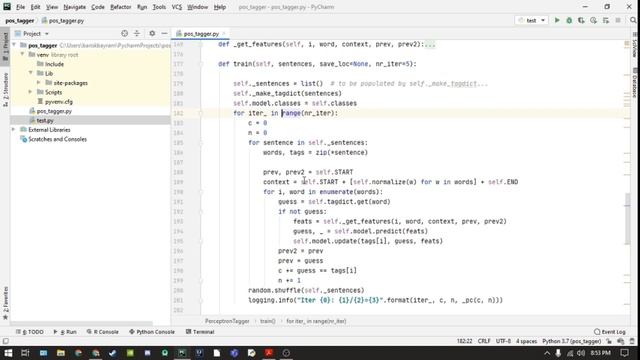The width and height of the screenshot is (640, 360).
Task: Expand External Libraries node
Action: [x=13, y=129]
